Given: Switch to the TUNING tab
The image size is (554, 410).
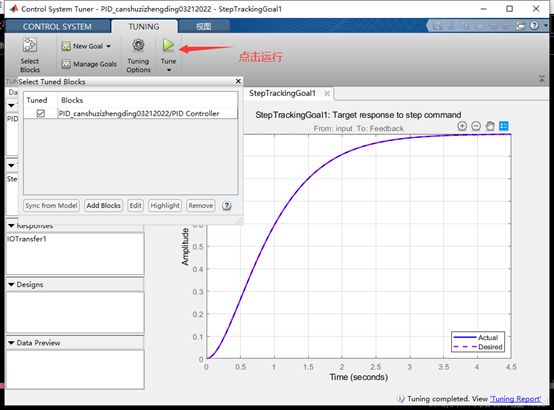Looking at the screenshot, I should pos(144,27).
